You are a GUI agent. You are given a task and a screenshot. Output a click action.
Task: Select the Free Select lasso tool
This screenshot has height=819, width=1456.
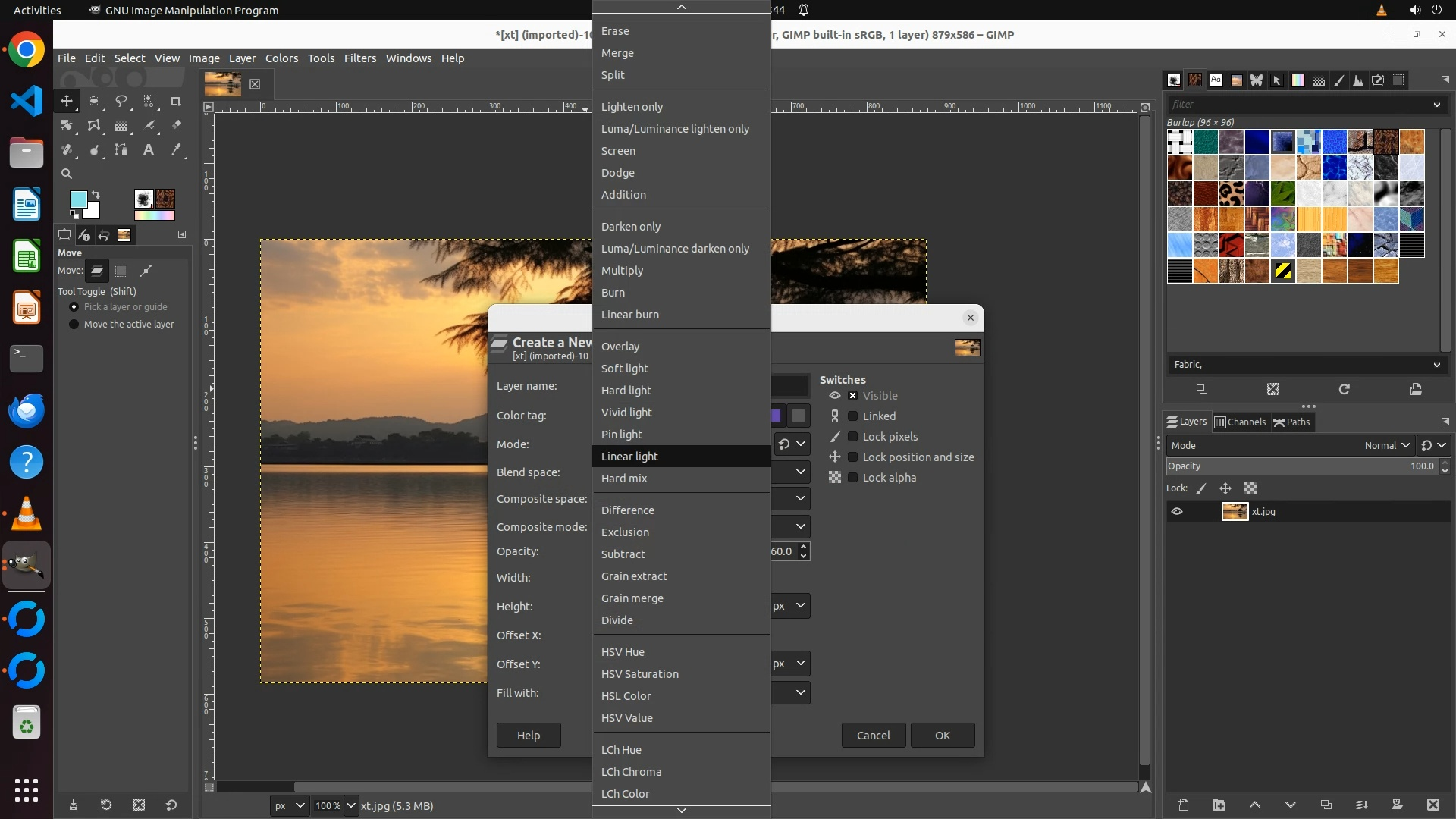click(121, 101)
